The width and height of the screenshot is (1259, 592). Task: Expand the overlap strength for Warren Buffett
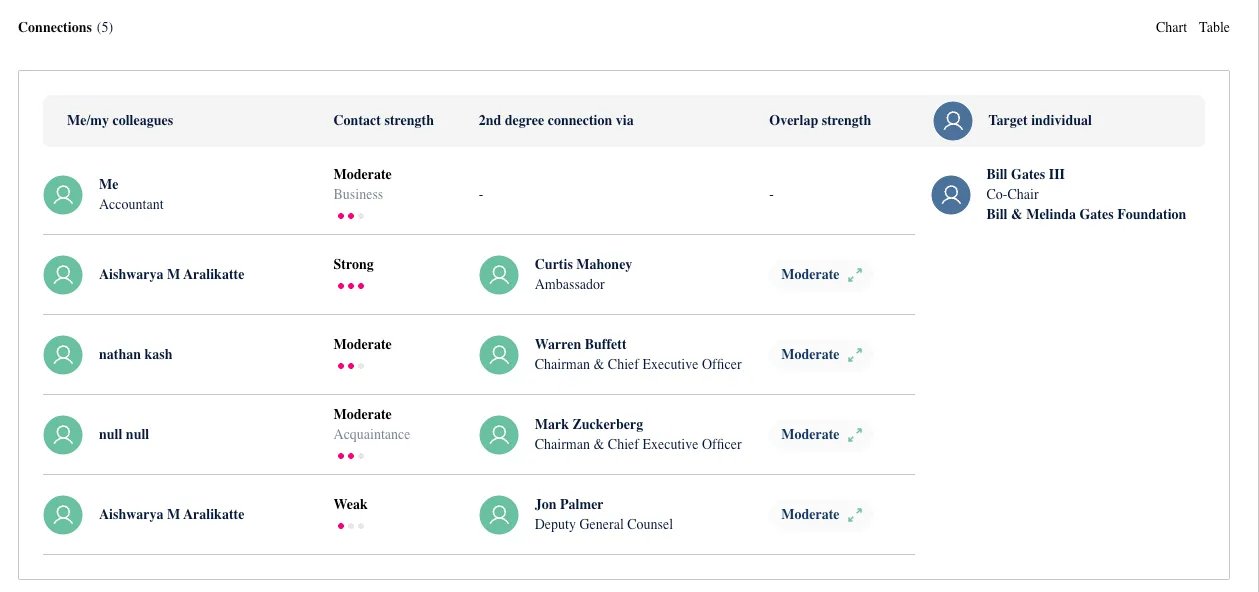tap(855, 355)
